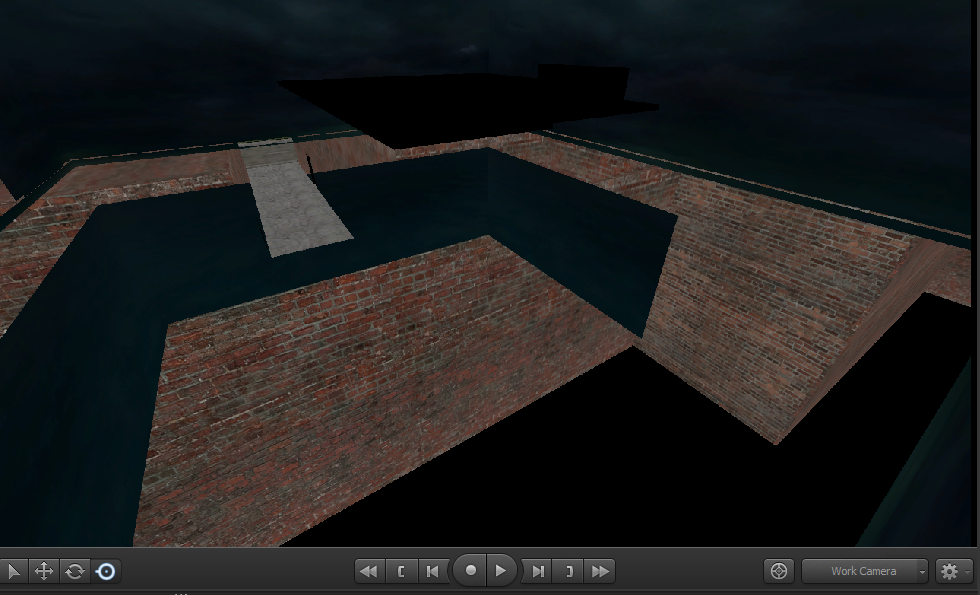This screenshot has width=980, height=595.
Task: Select the arrow selection tool
Action: 13,571
